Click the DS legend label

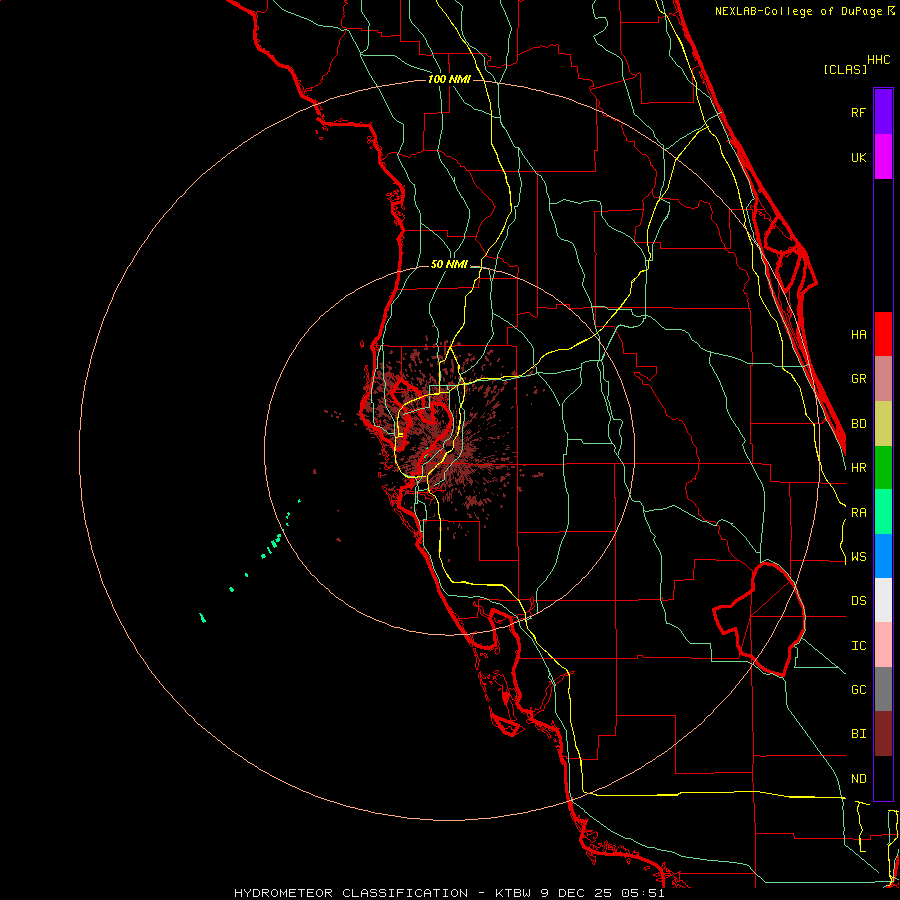click(858, 601)
